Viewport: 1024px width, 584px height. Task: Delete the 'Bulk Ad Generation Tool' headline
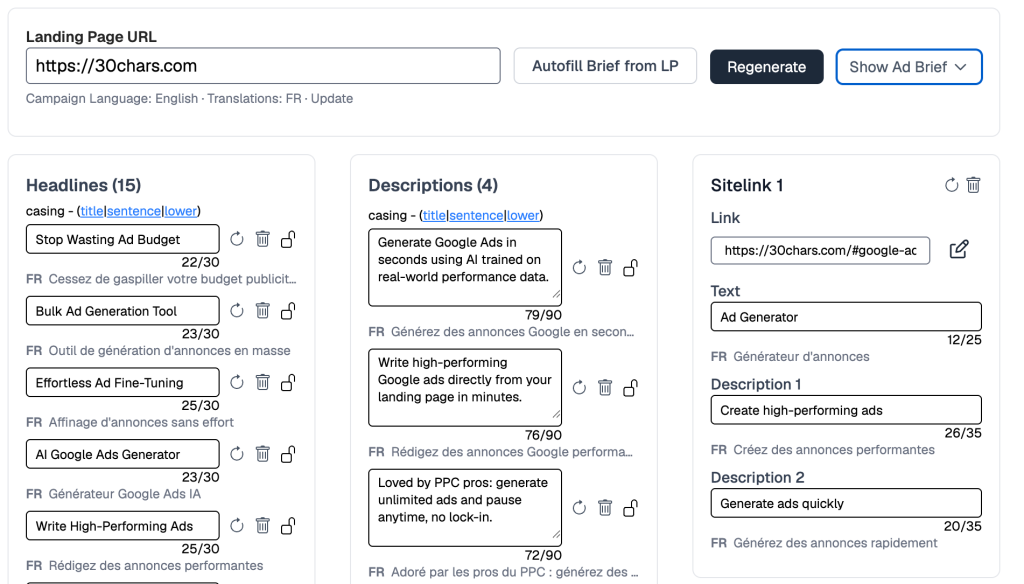click(263, 311)
